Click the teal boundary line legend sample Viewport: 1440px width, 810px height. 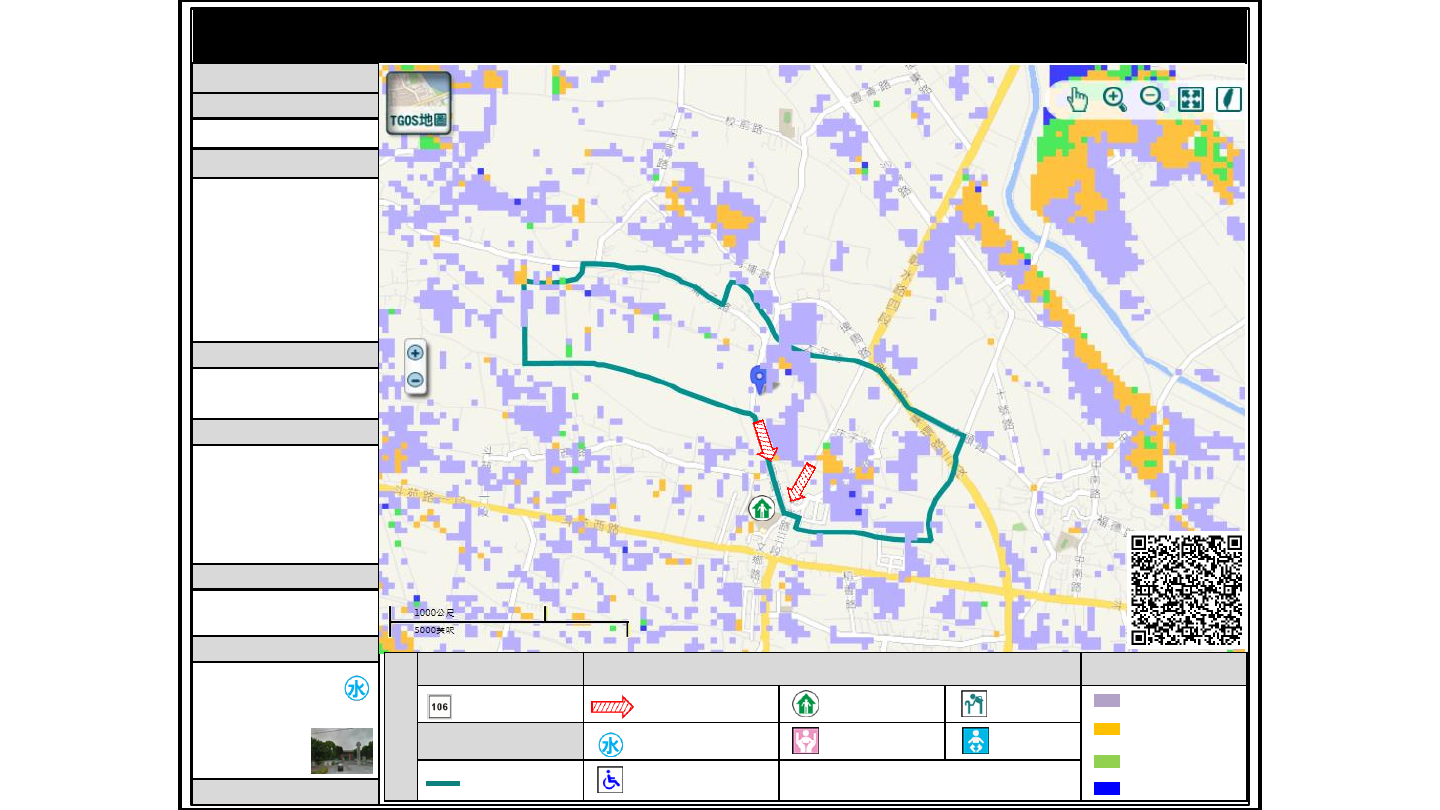[x=443, y=783]
